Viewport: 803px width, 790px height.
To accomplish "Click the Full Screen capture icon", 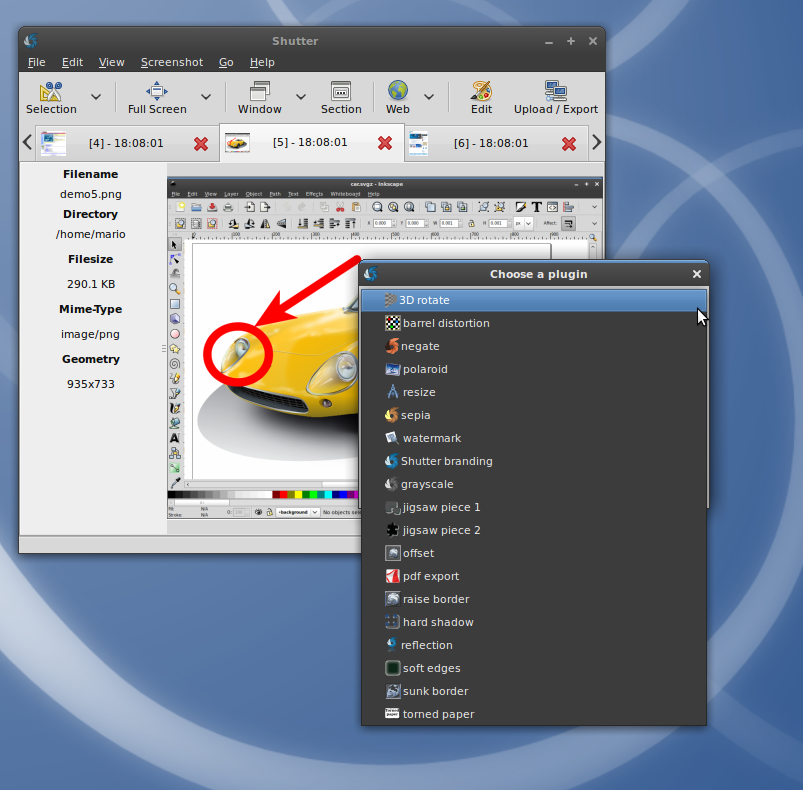I will (157, 91).
